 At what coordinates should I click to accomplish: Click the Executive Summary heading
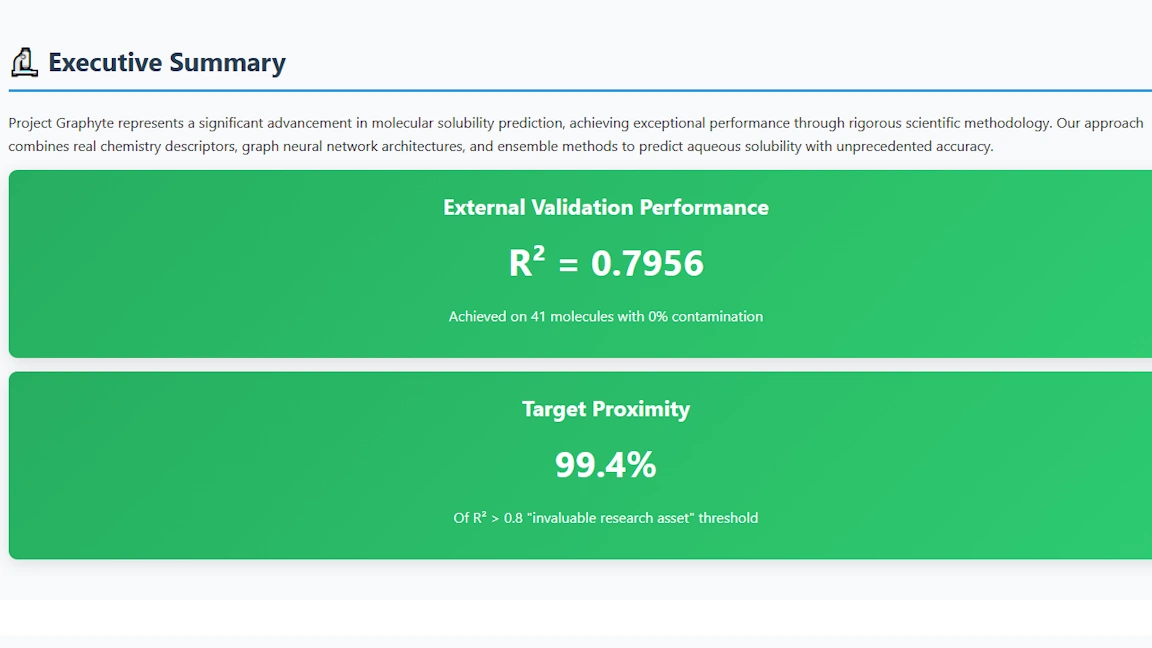point(167,62)
